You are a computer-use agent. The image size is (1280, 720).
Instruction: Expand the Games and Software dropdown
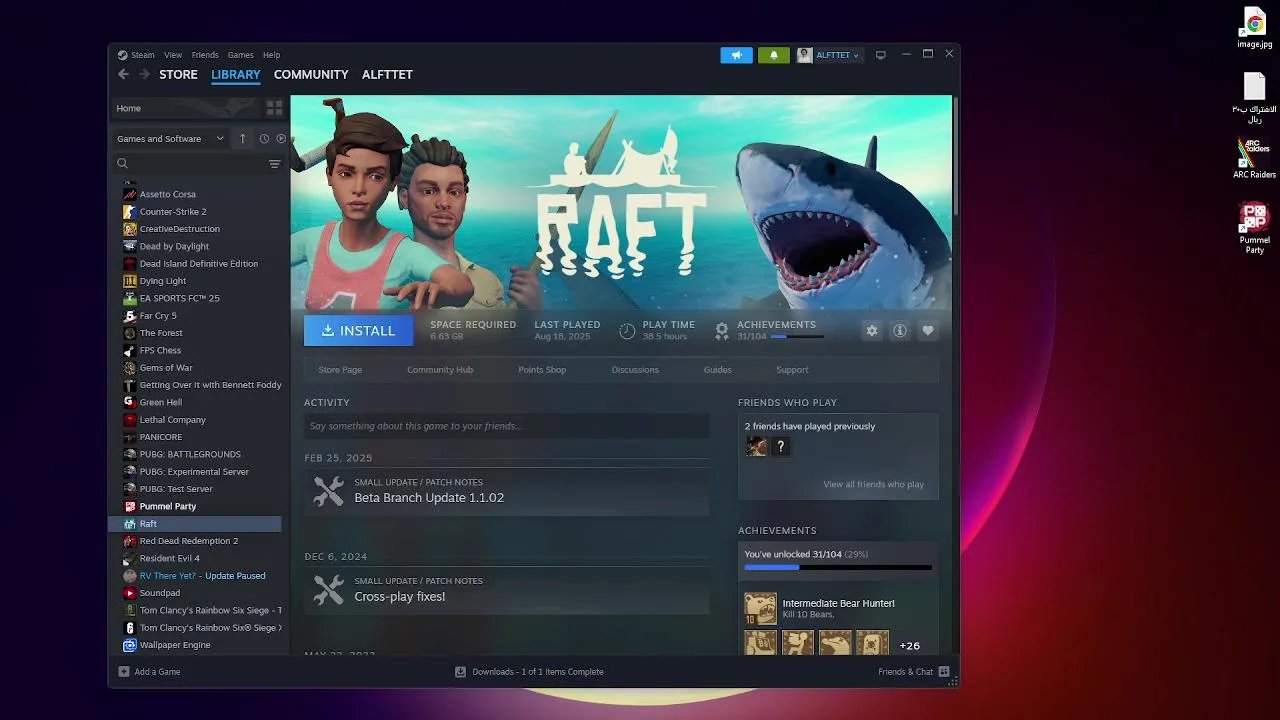click(x=170, y=139)
